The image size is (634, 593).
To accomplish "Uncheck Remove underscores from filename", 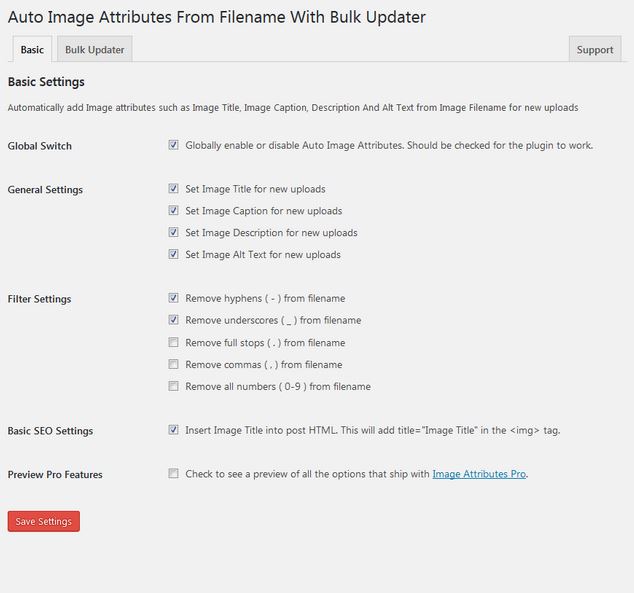I will 173,320.
